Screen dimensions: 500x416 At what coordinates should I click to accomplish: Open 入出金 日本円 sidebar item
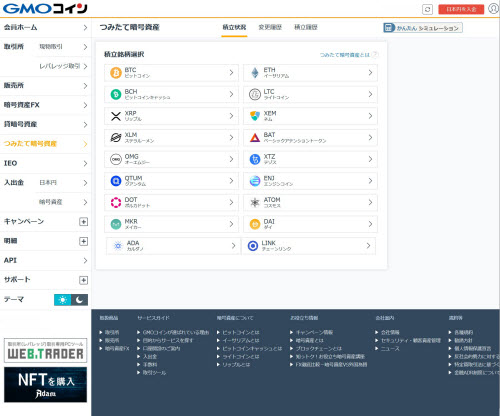tap(63, 183)
